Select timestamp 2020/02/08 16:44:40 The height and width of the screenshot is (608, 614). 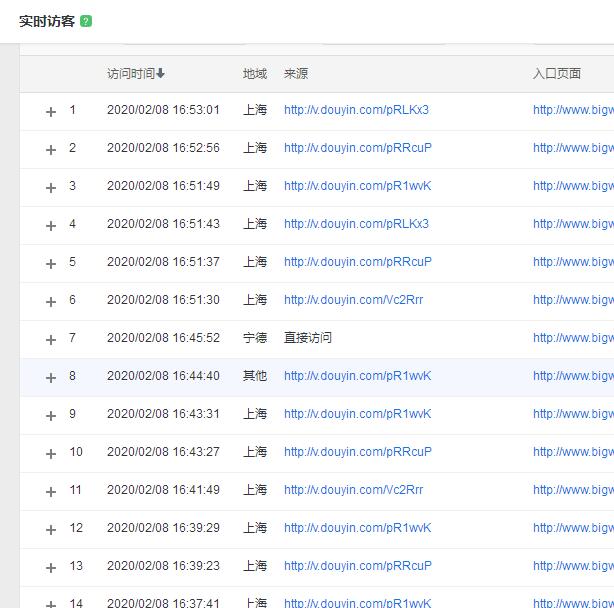pyautogui.click(x=163, y=376)
